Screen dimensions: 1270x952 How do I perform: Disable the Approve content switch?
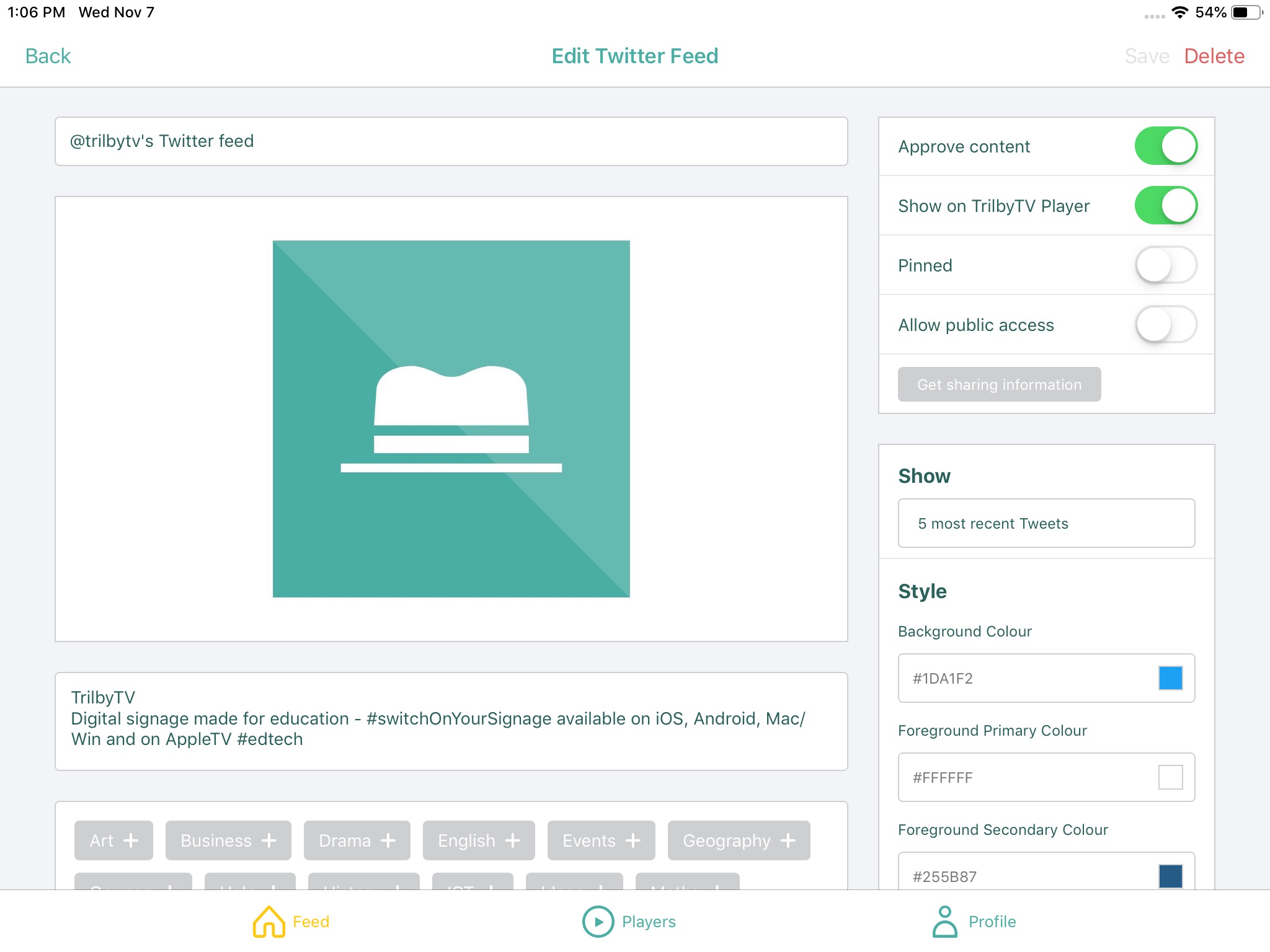[1166, 146]
